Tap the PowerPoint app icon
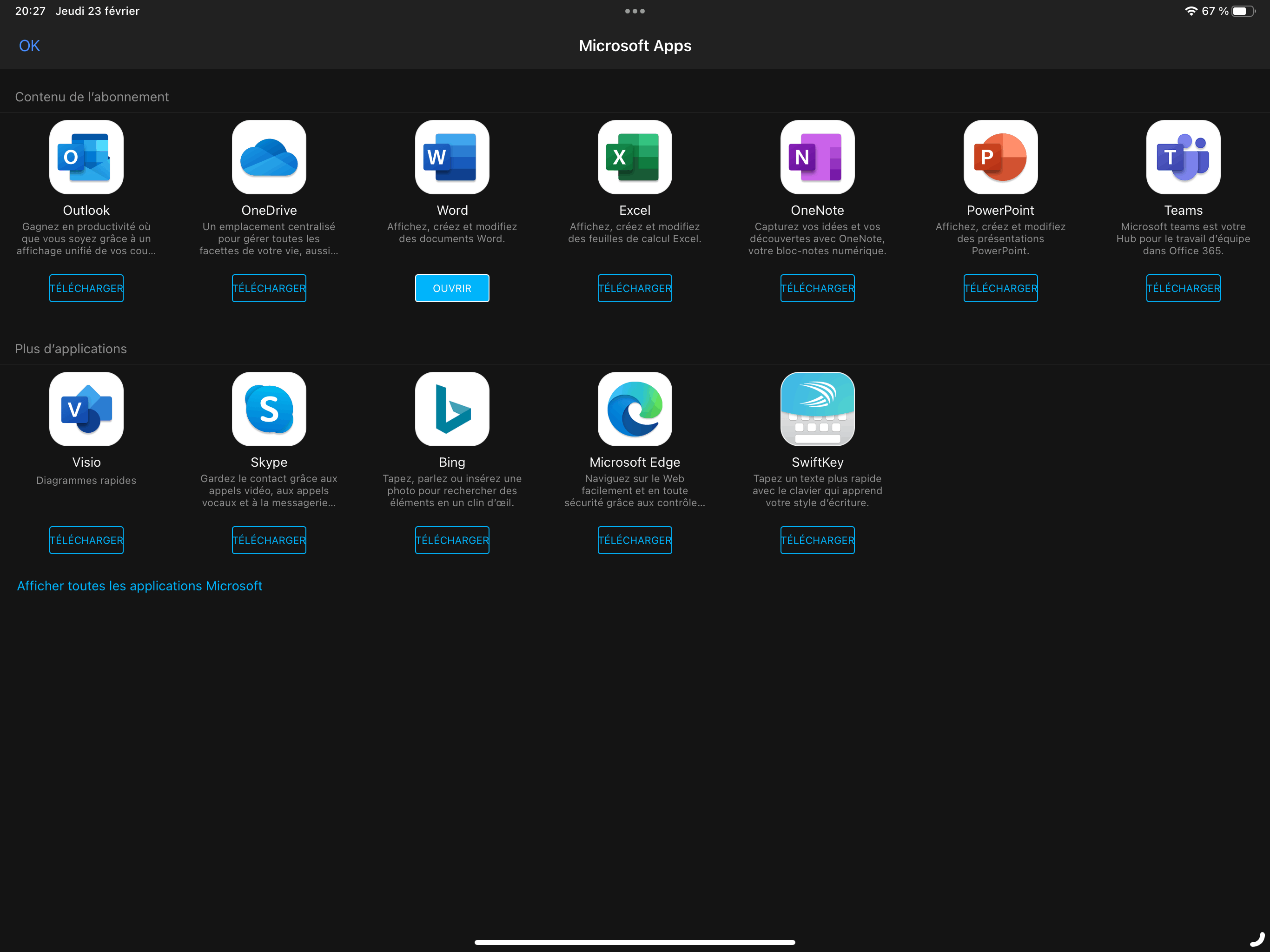The width and height of the screenshot is (1270, 952). coord(1000,157)
